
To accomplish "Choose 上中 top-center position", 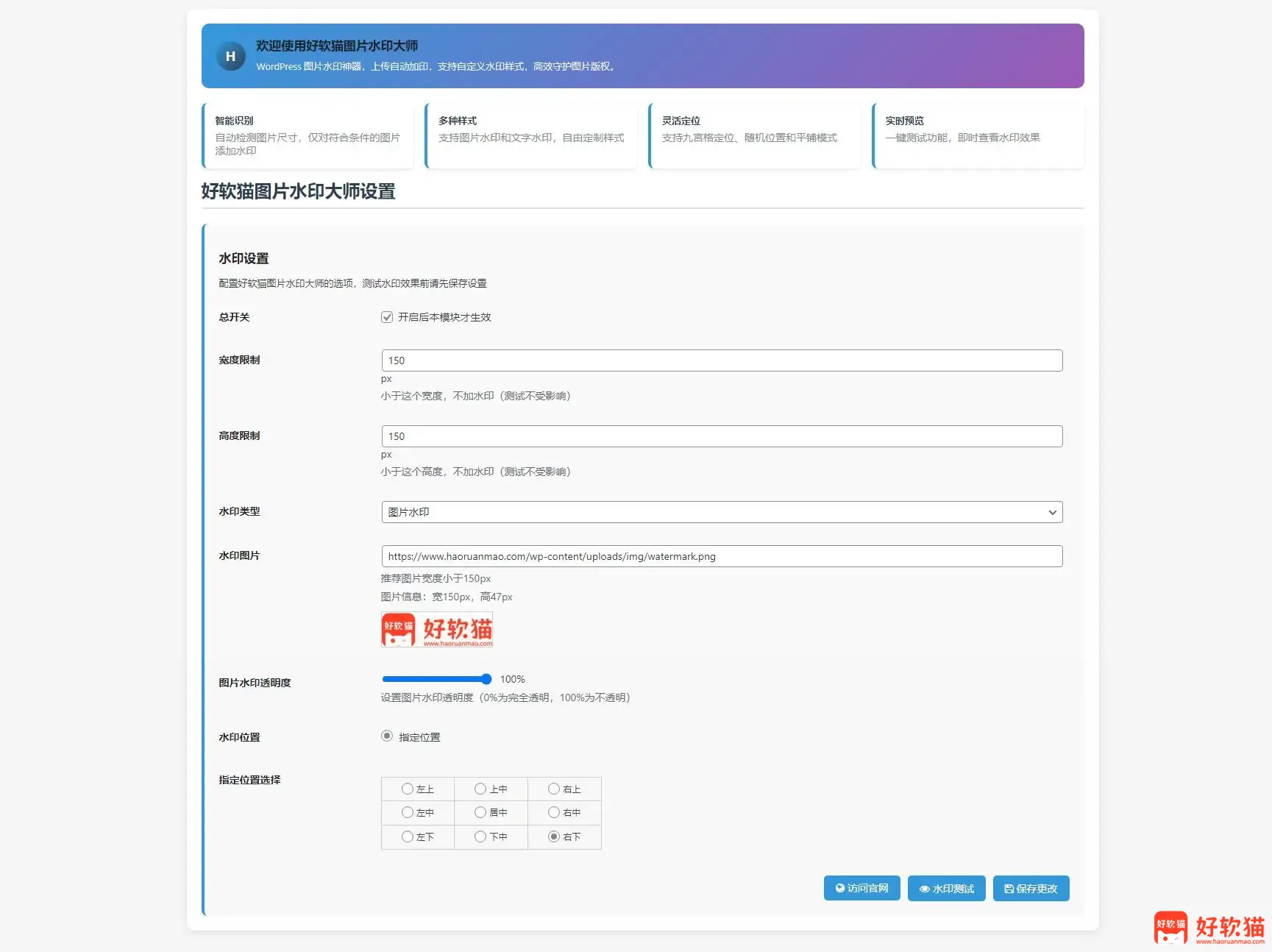I will click(x=480, y=789).
